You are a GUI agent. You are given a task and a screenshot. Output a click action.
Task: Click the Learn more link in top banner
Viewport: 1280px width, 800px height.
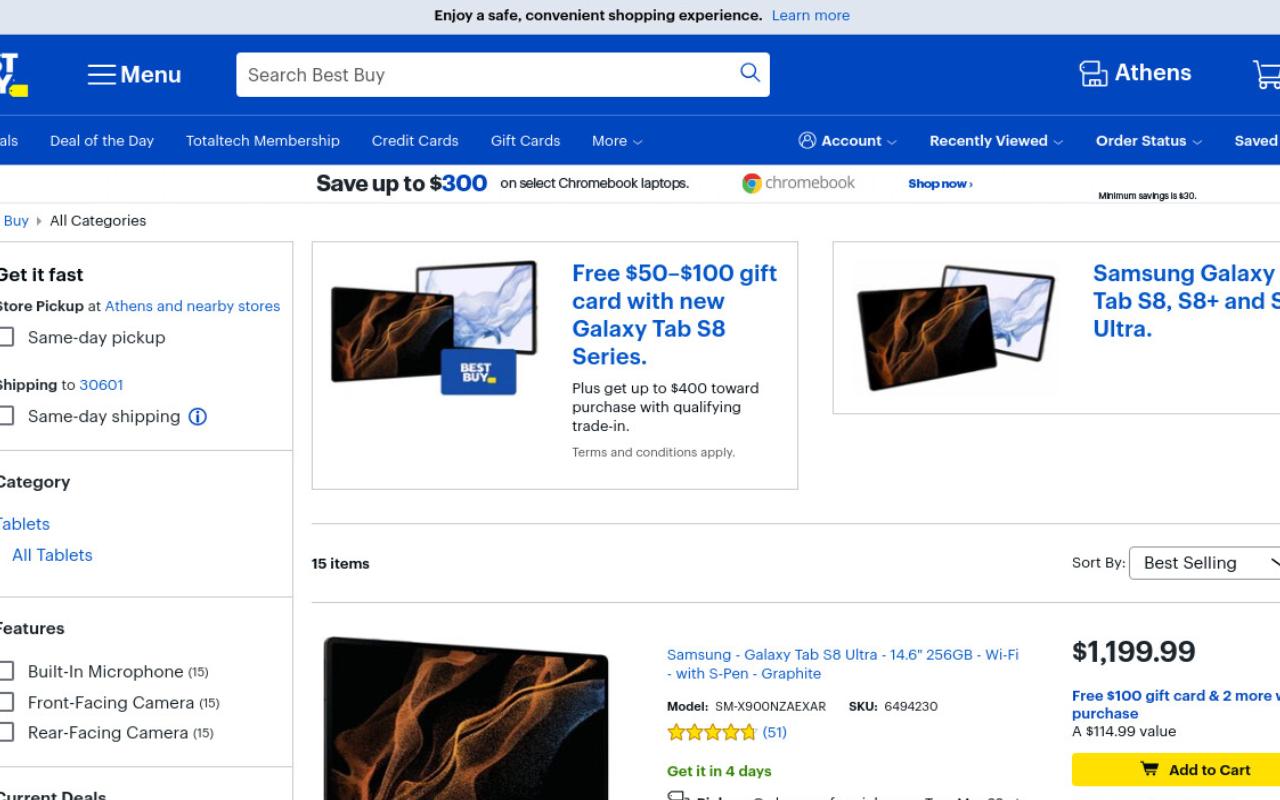(x=811, y=16)
